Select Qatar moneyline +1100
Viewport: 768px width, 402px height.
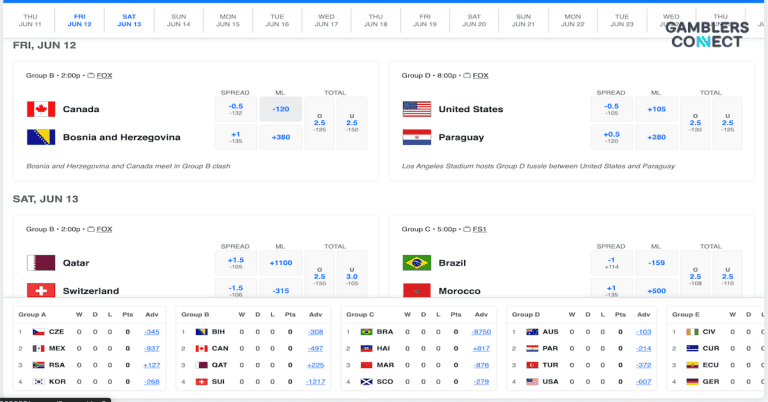[x=281, y=263]
